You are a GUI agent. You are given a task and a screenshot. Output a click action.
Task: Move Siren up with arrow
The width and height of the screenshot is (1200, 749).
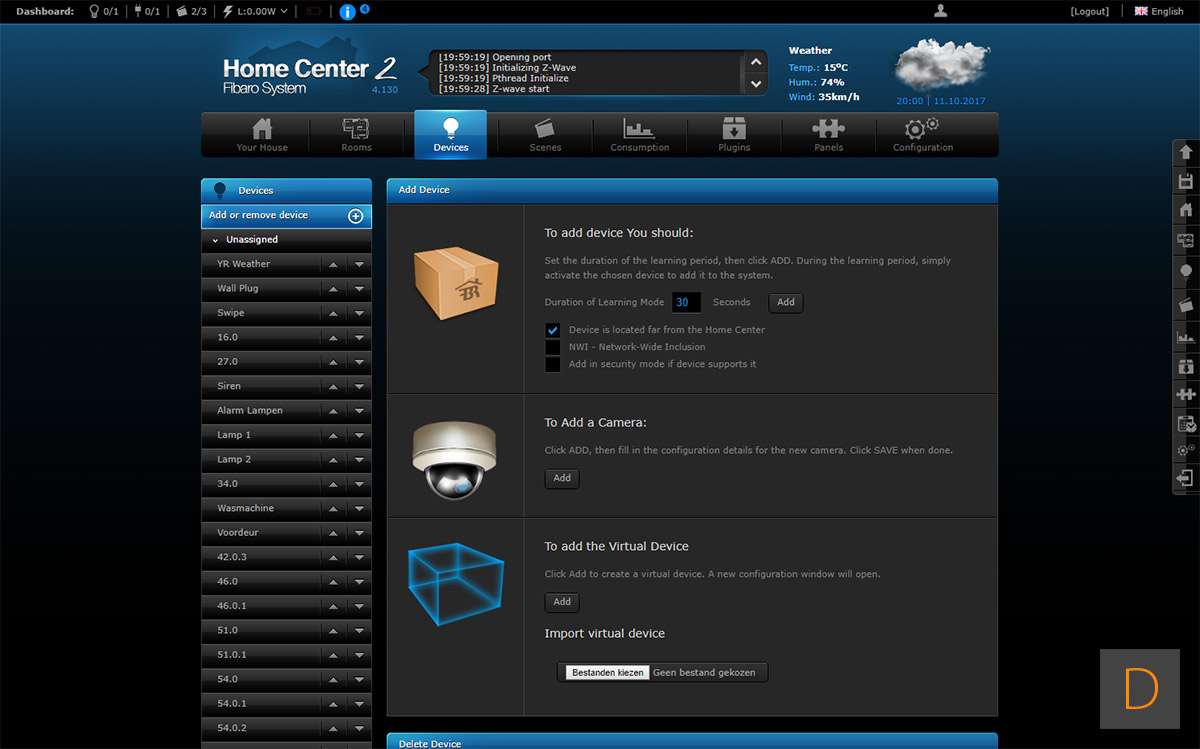point(333,386)
